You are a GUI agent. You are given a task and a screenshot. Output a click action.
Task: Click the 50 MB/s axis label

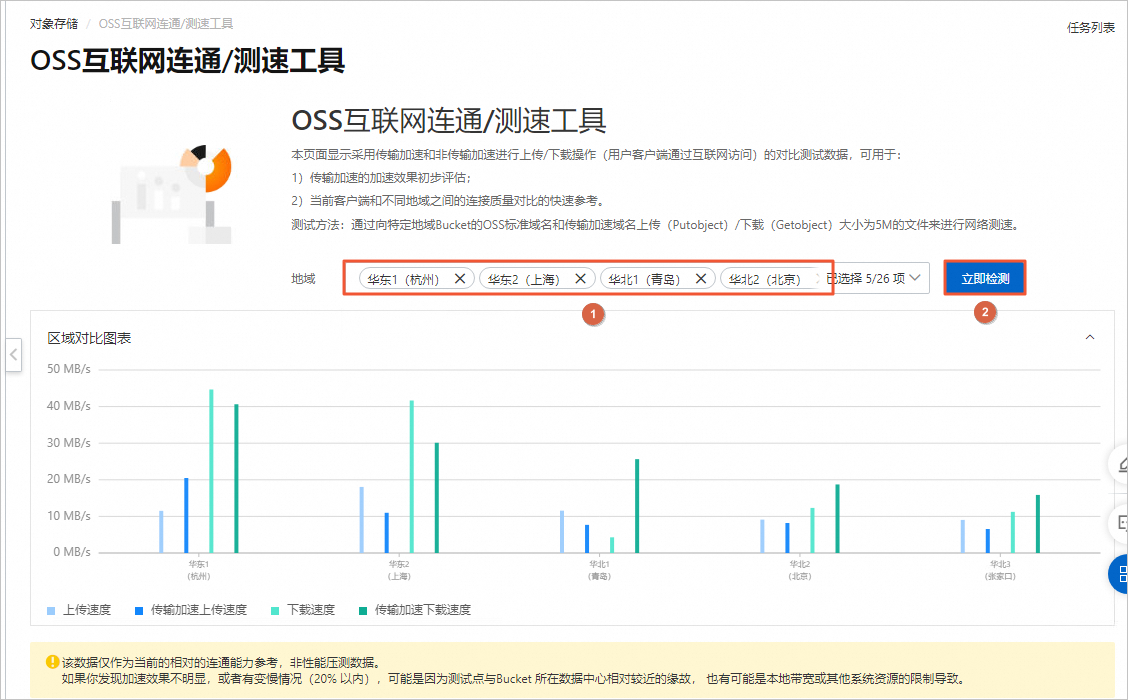[x=69, y=369]
